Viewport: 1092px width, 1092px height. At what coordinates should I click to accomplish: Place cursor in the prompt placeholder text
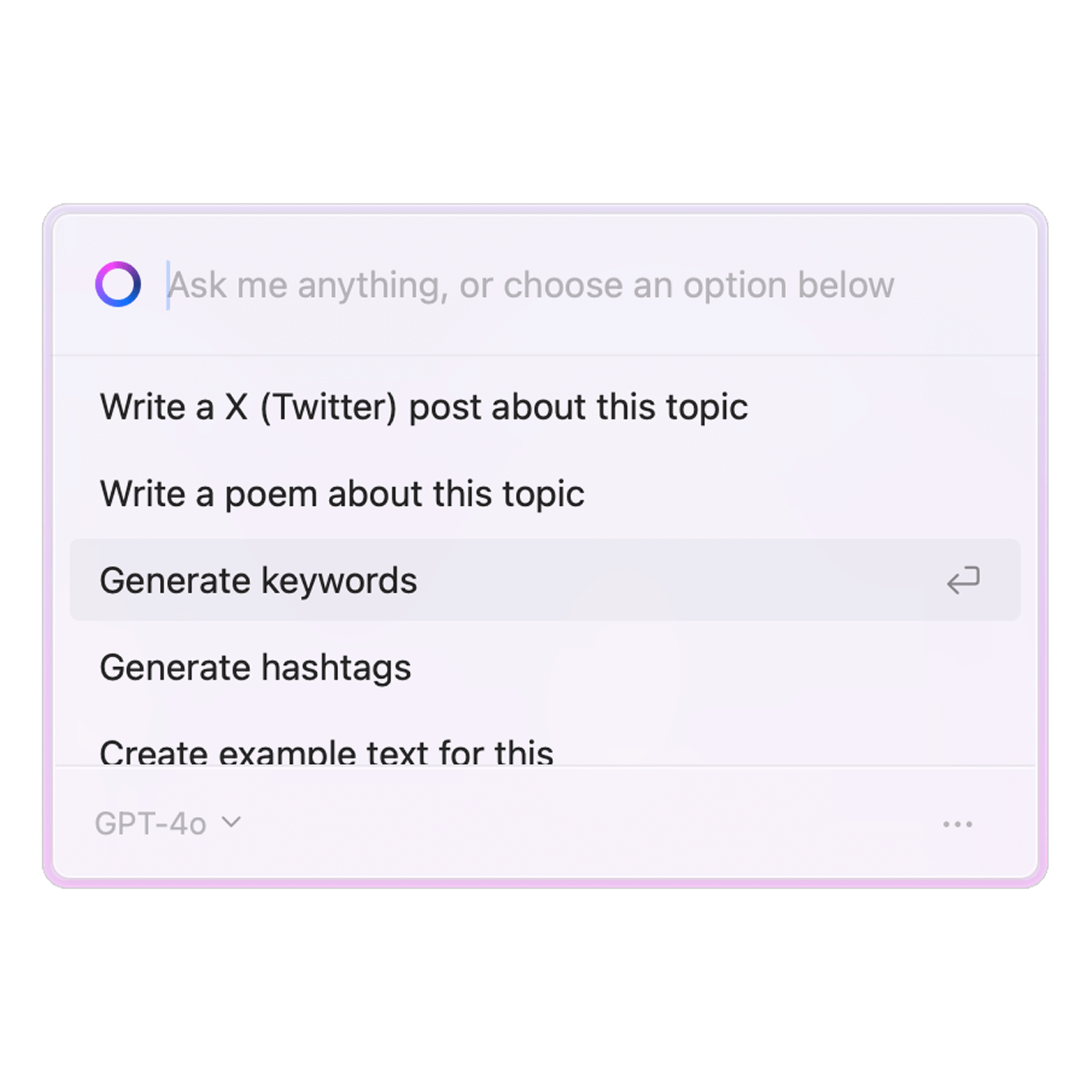point(530,285)
